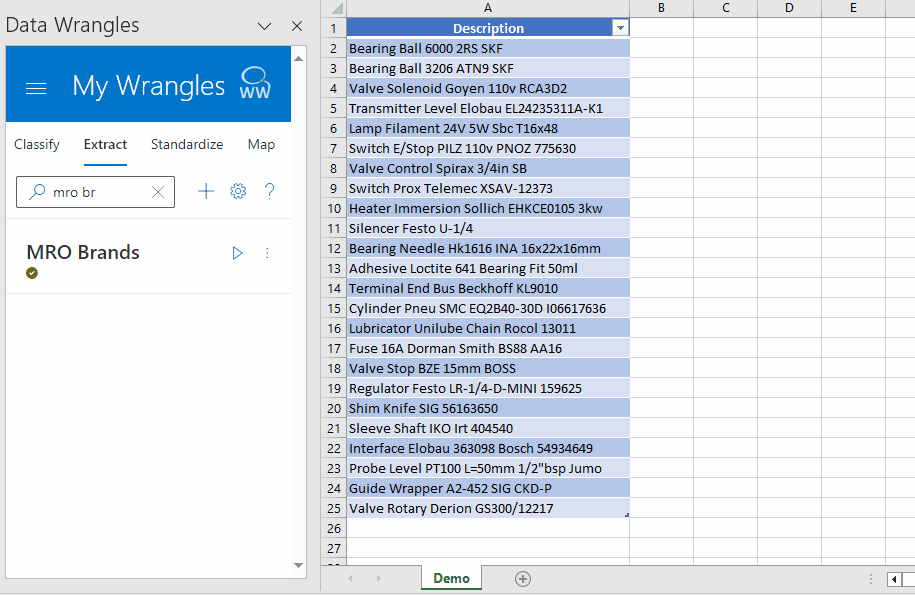Run the MRO Brands wrangle
This screenshot has width=915, height=595.
click(237, 253)
